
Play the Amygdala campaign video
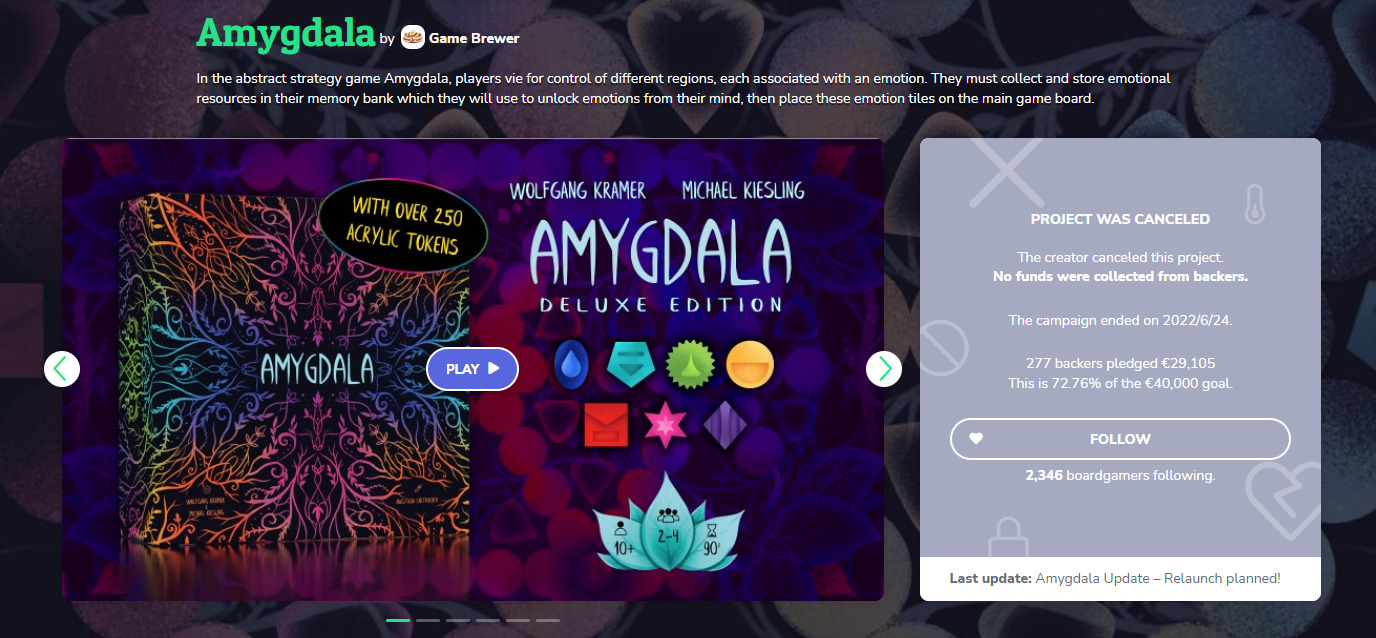(x=472, y=369)
